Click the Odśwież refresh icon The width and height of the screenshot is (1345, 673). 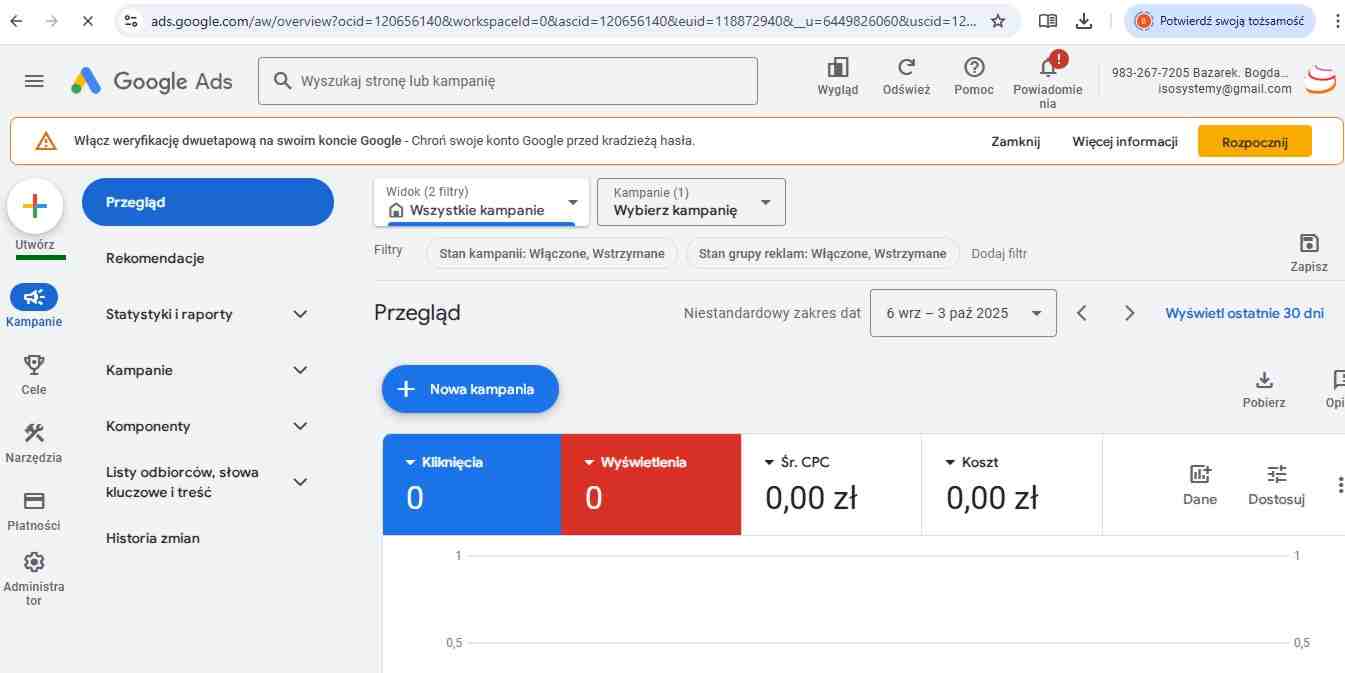coord(906,68)
